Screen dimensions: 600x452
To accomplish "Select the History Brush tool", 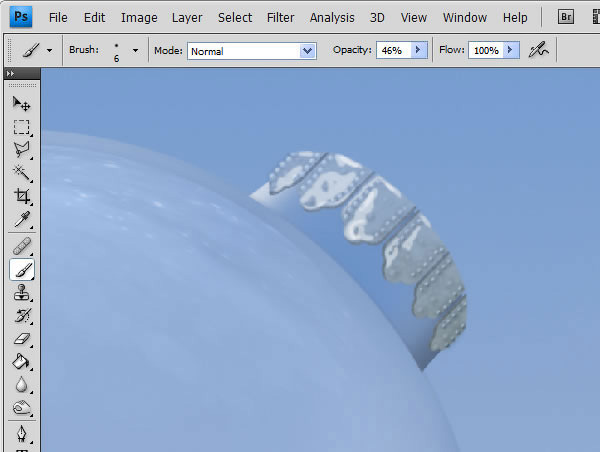I will (21, 316).
